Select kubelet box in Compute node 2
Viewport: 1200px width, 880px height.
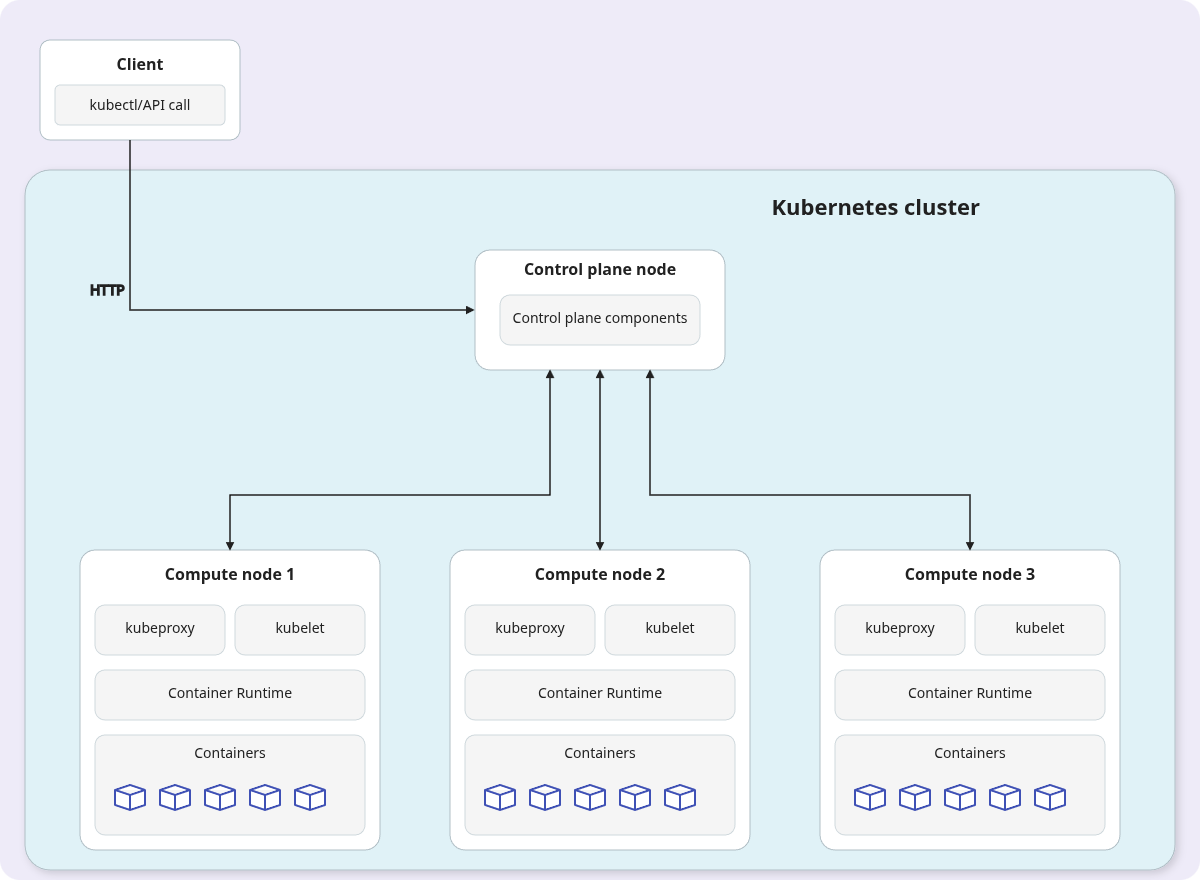pos(670,630)
